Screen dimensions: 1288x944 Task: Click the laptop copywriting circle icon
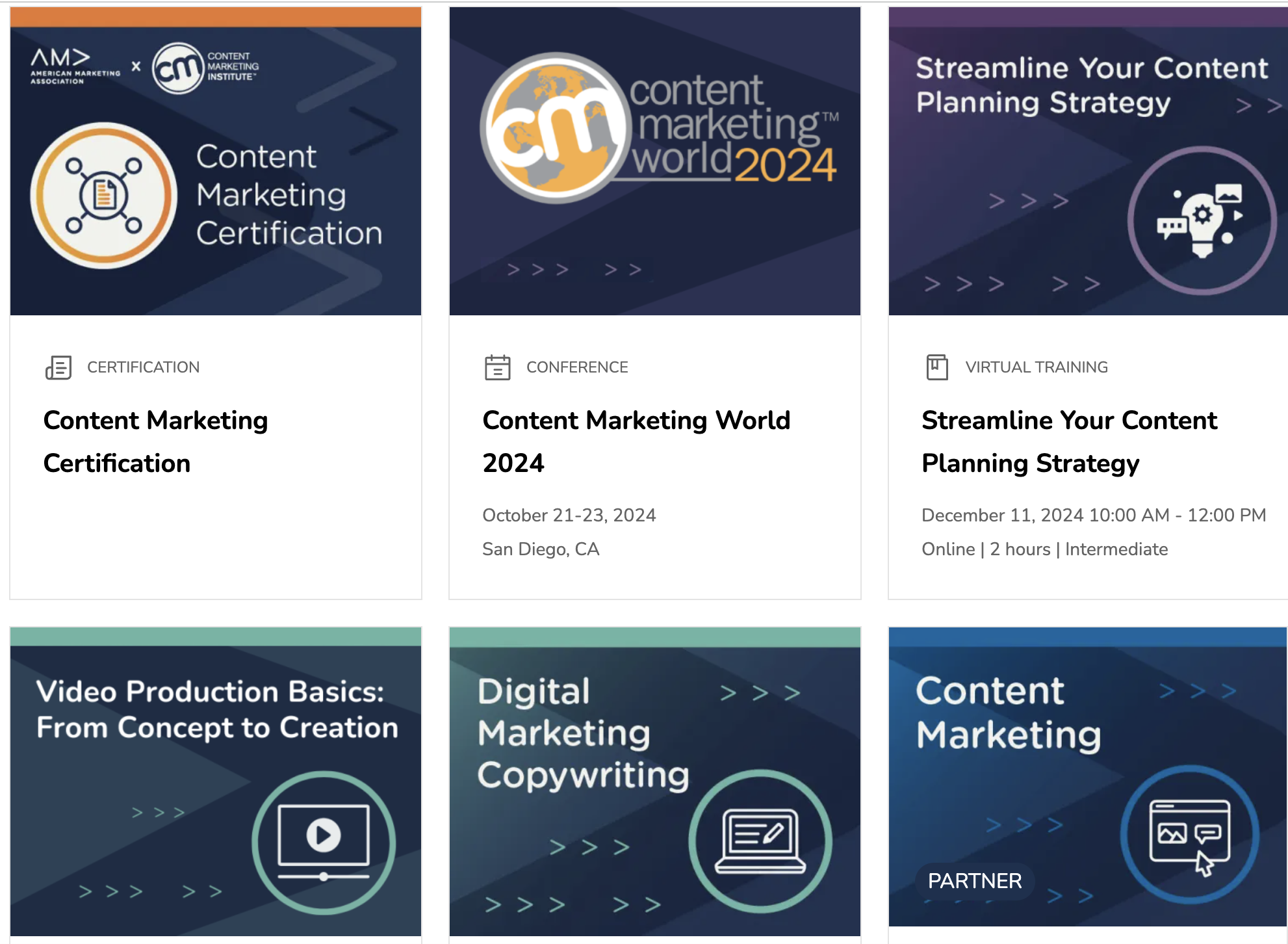[x=760, y=841]
